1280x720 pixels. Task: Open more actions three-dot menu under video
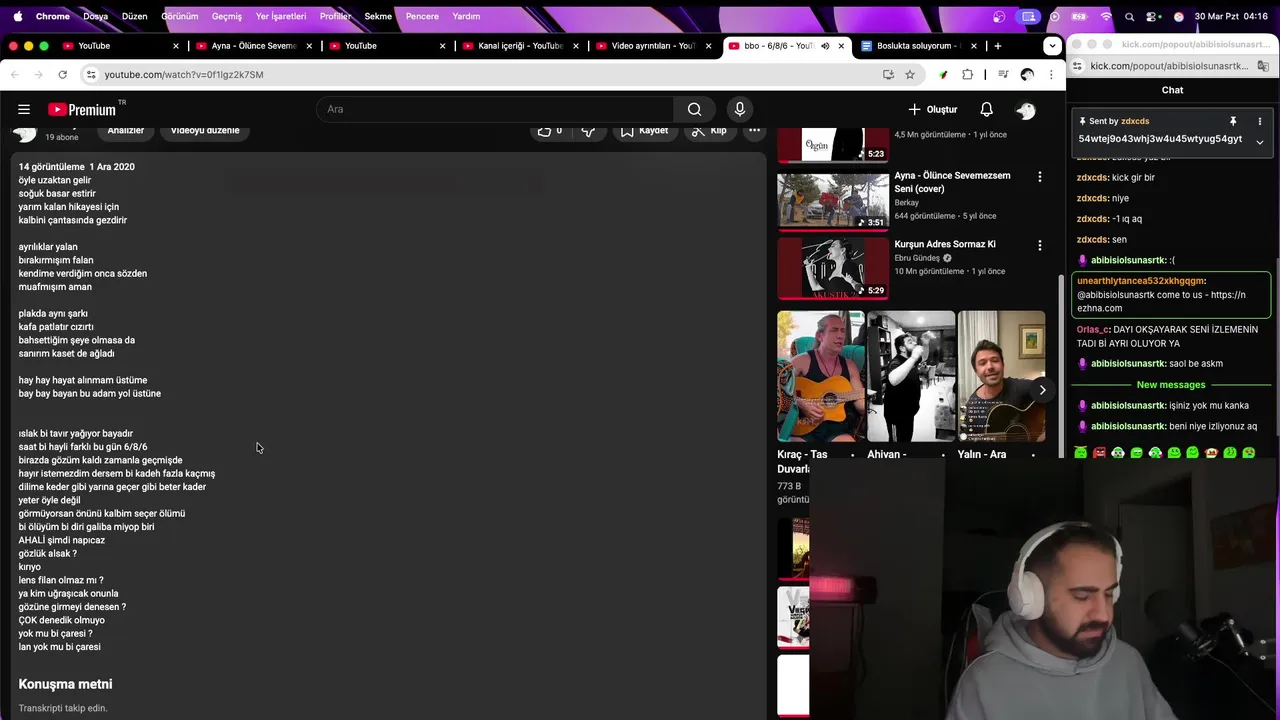(x=755, y=131)
